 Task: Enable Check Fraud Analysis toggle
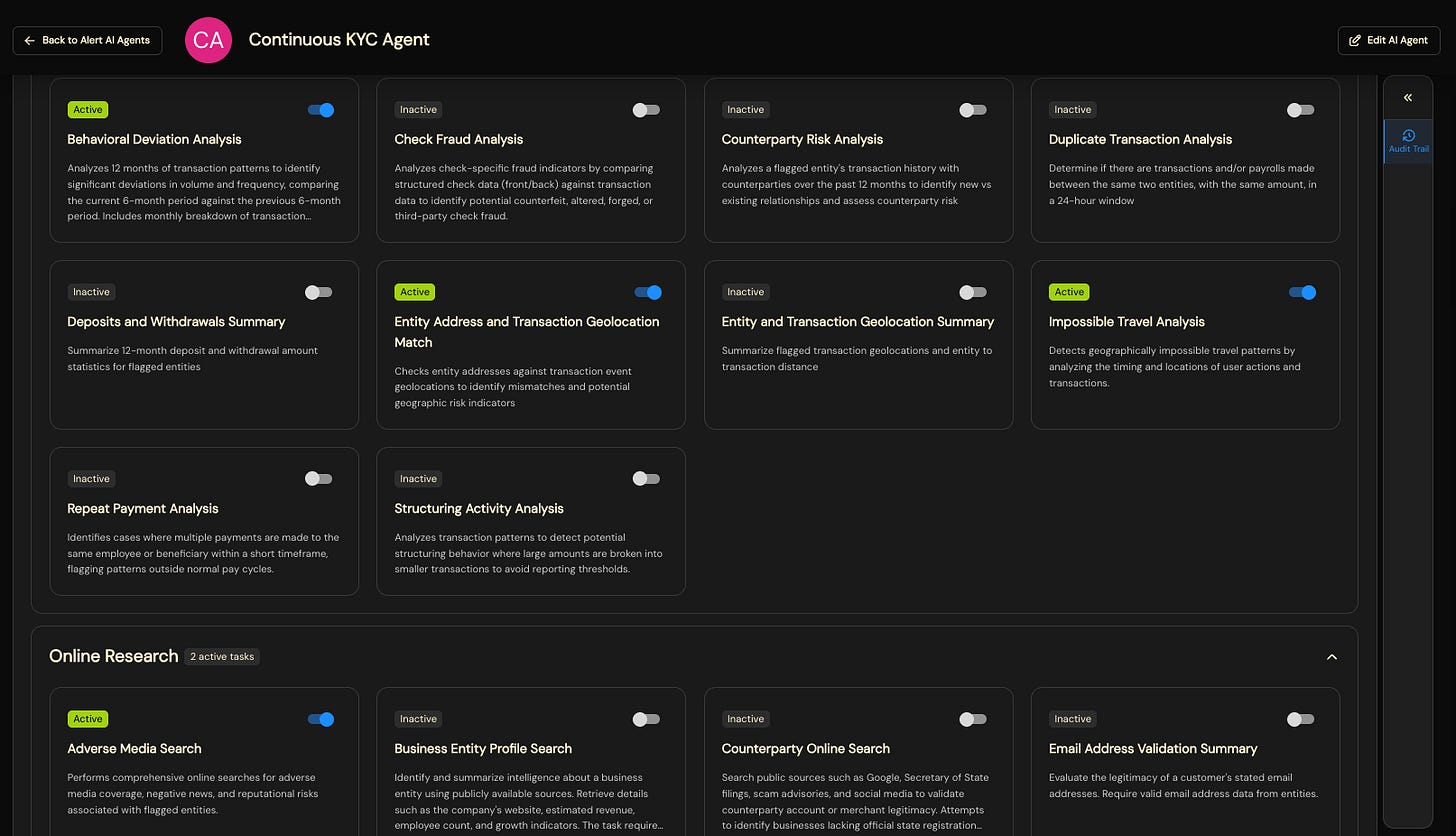coord(647,110)
